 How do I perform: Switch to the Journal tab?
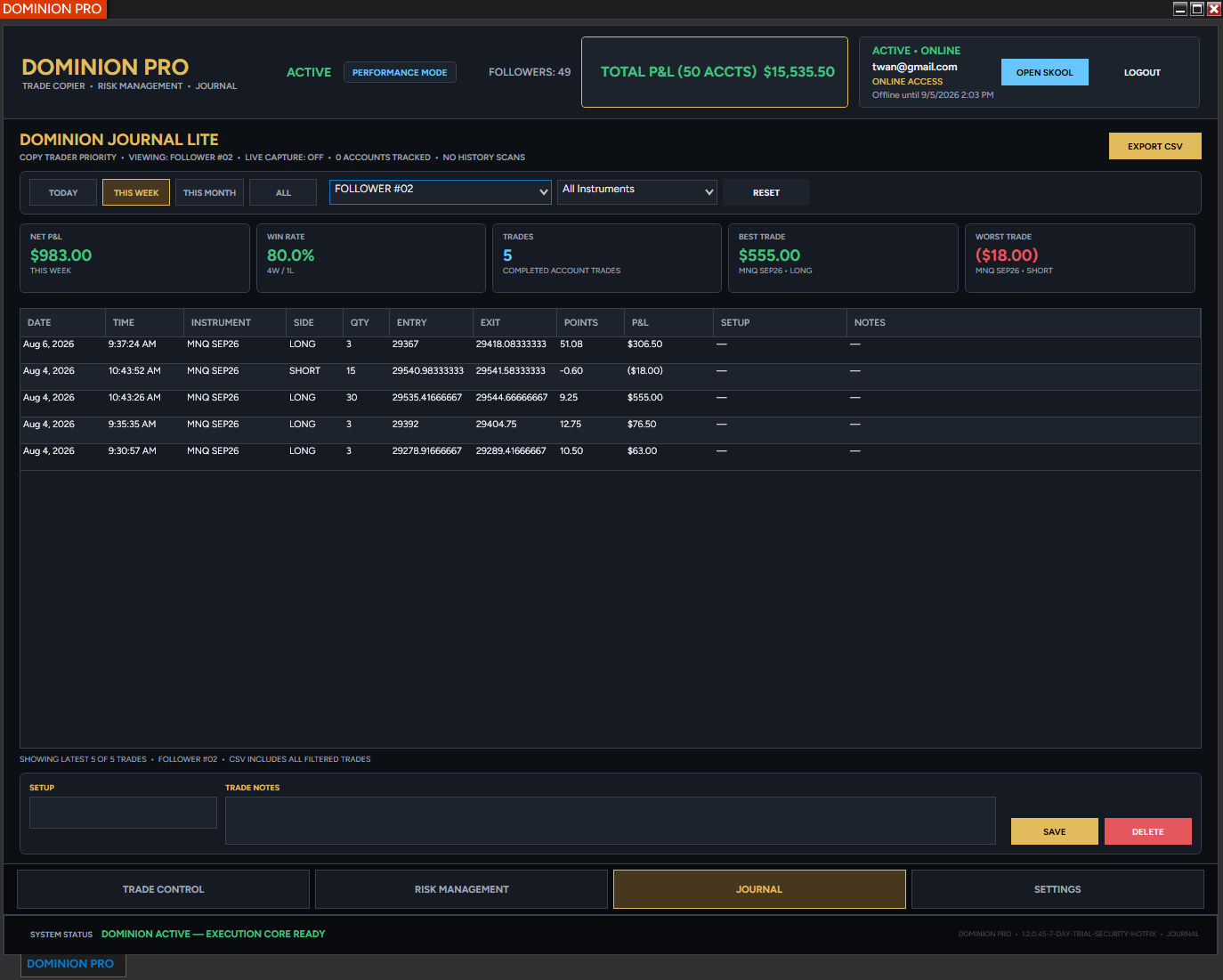pos(759,889)
